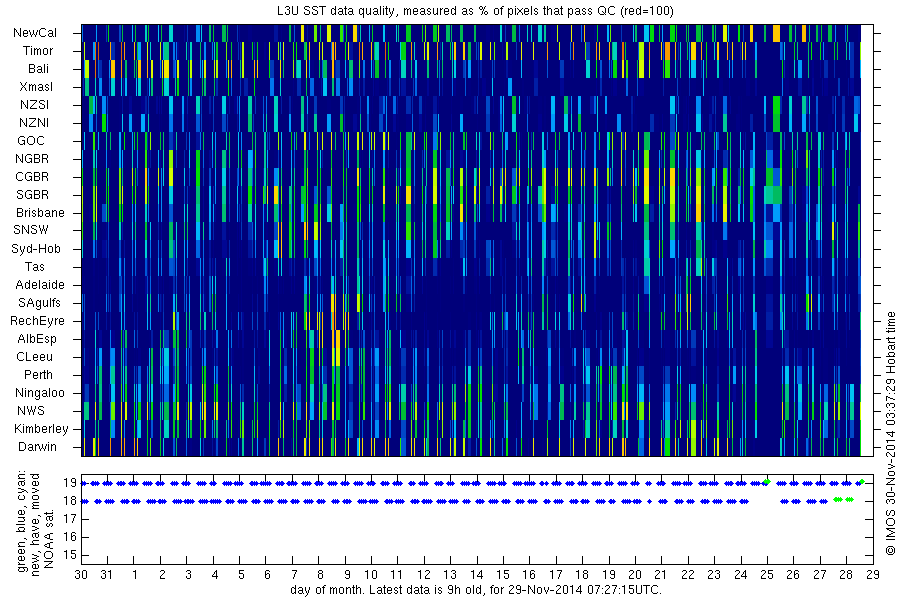The height and width of the screenshot is (600, 900).
Task: Click the 'day of month. Latest data is 9h old' caption
Action: point(476,590)
